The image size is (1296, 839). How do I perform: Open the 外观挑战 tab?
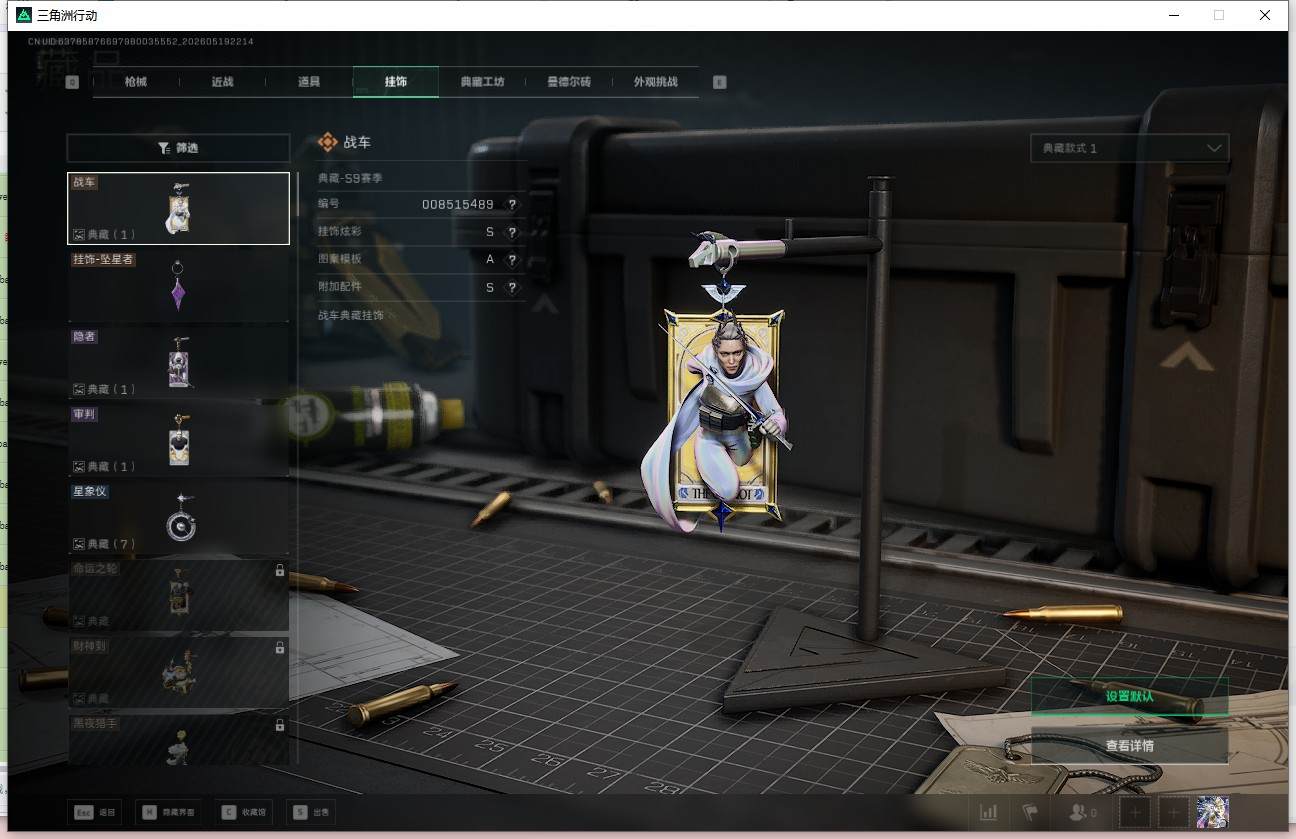click(x=656, y=82)
